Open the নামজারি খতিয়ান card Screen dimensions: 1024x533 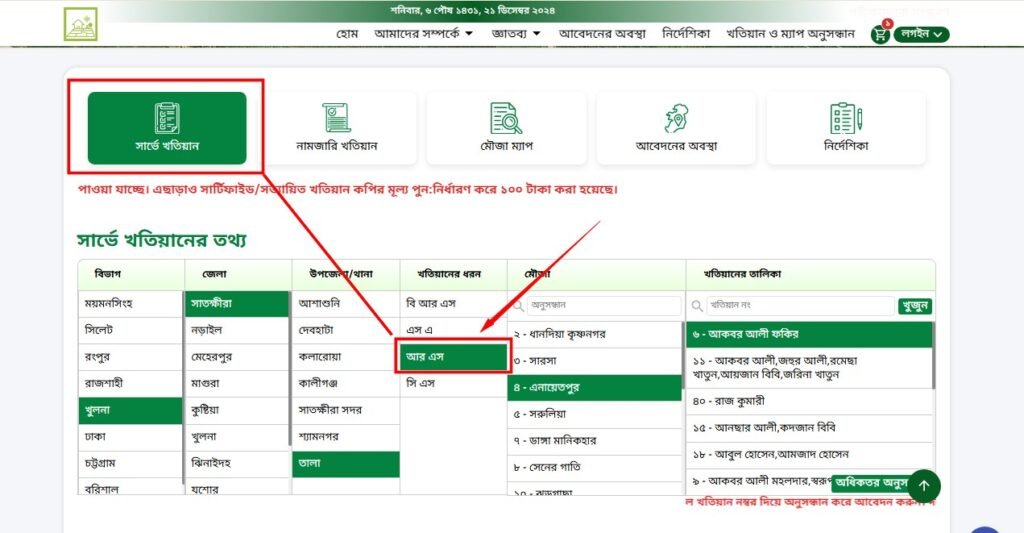point(337,128)
